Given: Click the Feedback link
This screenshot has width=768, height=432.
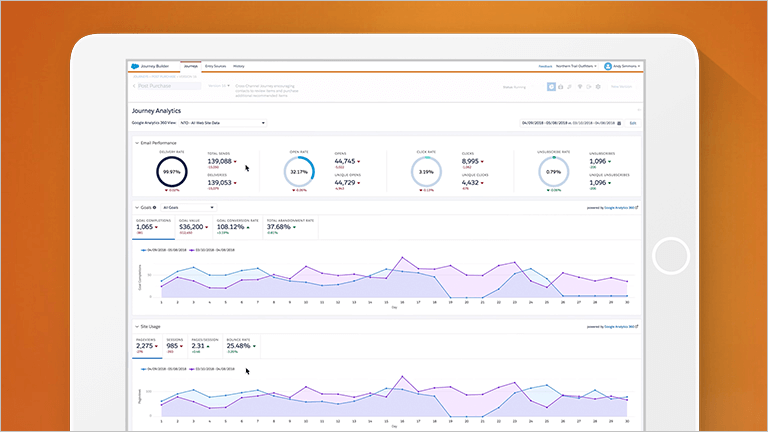Looking at the screenshot, I should click(x=545, y=66).
